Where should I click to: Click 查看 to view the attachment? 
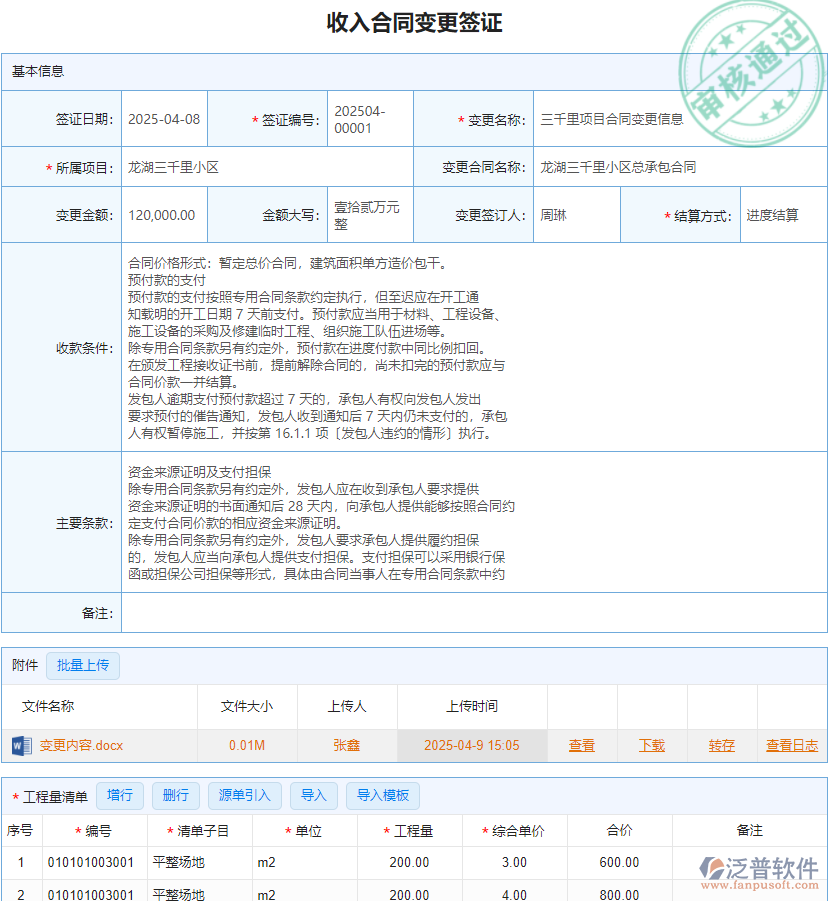[x=582, y=745]
